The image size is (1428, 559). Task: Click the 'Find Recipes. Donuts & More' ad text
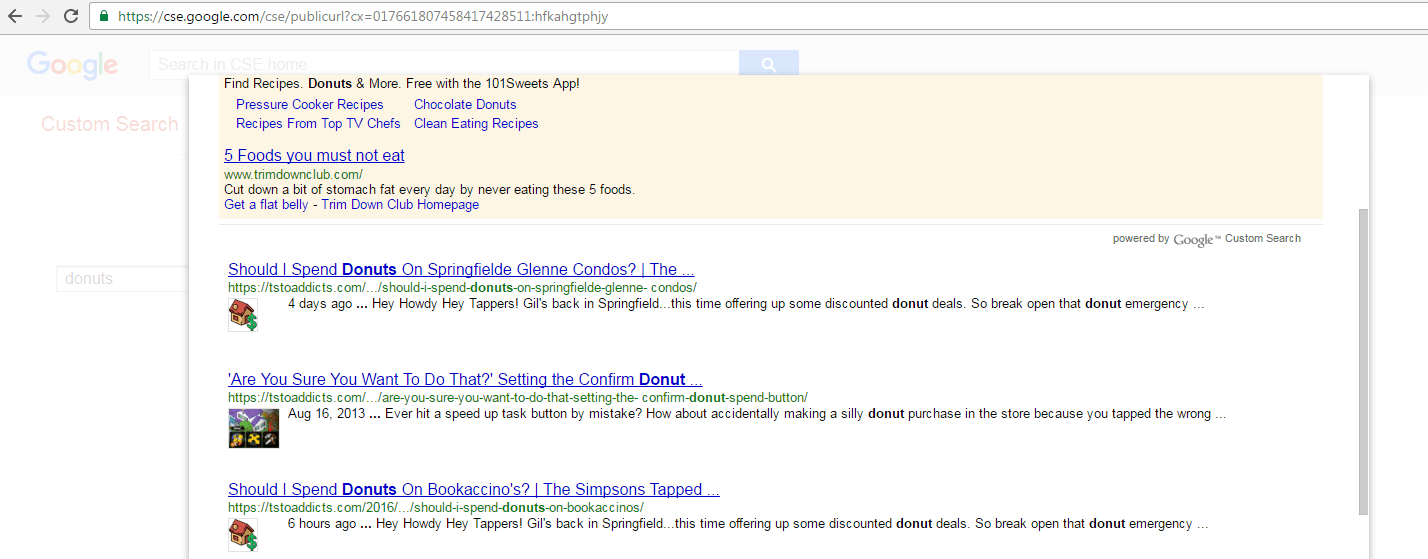pos(401,84)
